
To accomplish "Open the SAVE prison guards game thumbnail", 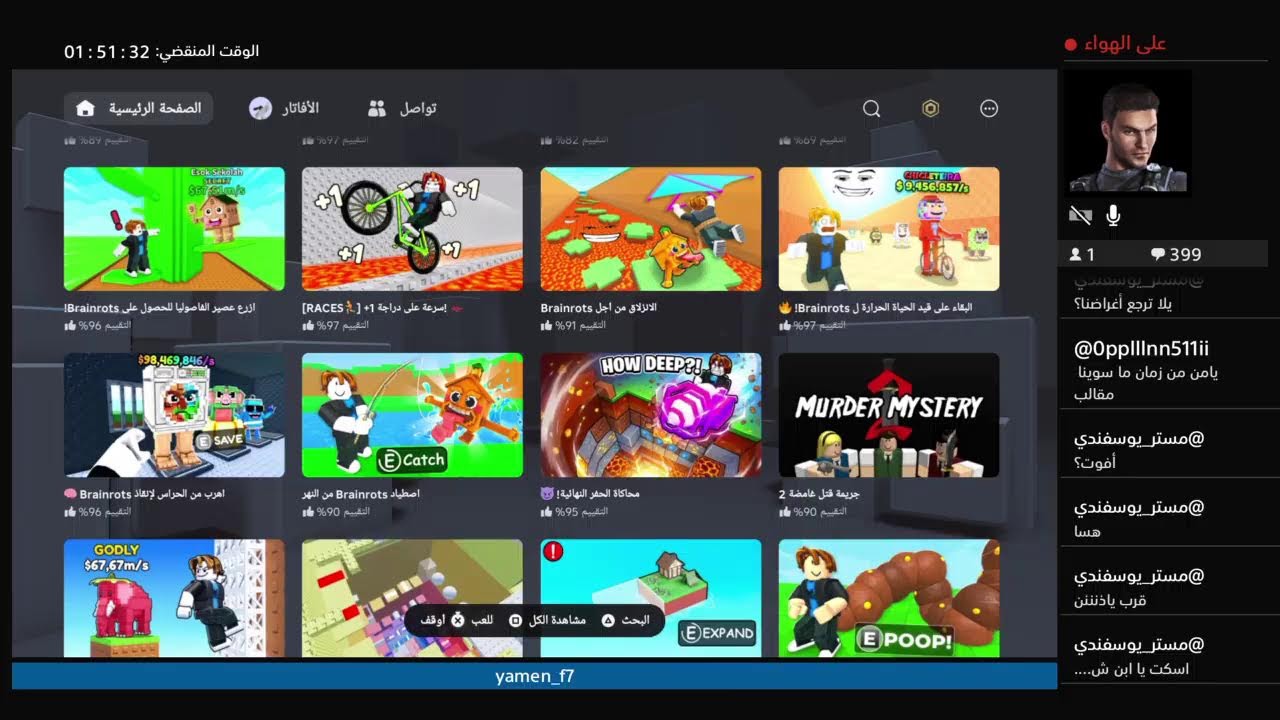I will (x=174, y=415).
